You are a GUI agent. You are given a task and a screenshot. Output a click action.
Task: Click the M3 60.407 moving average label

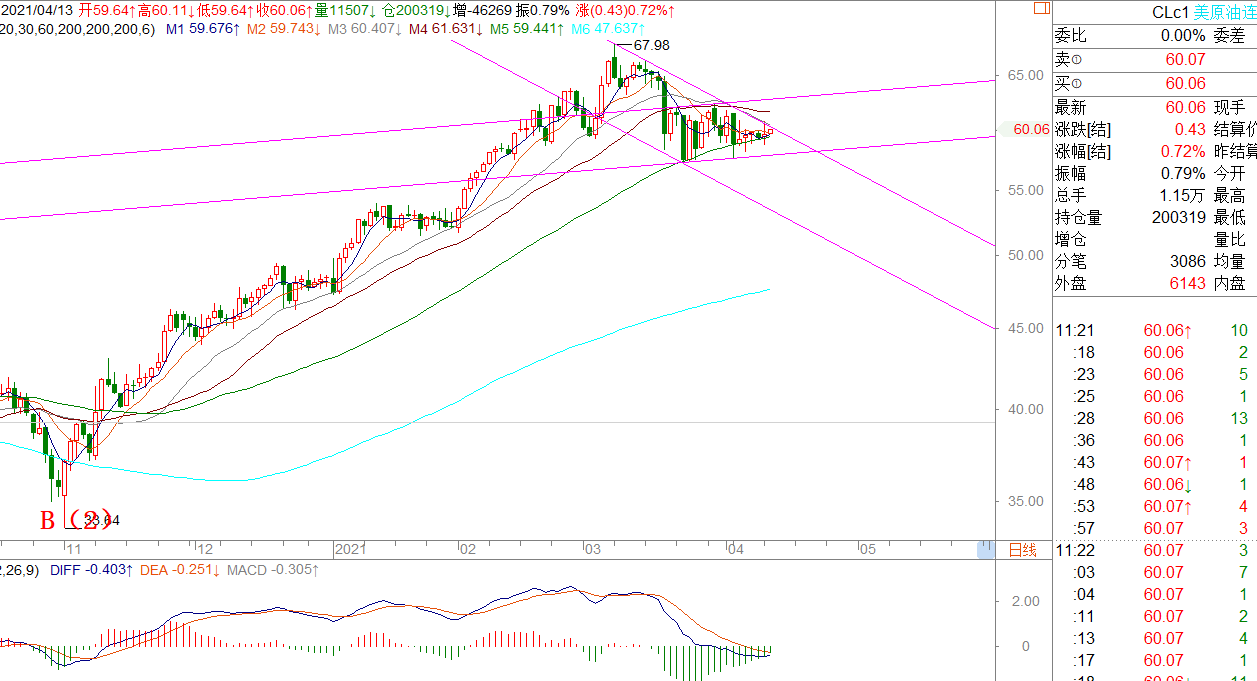point(365,30)
